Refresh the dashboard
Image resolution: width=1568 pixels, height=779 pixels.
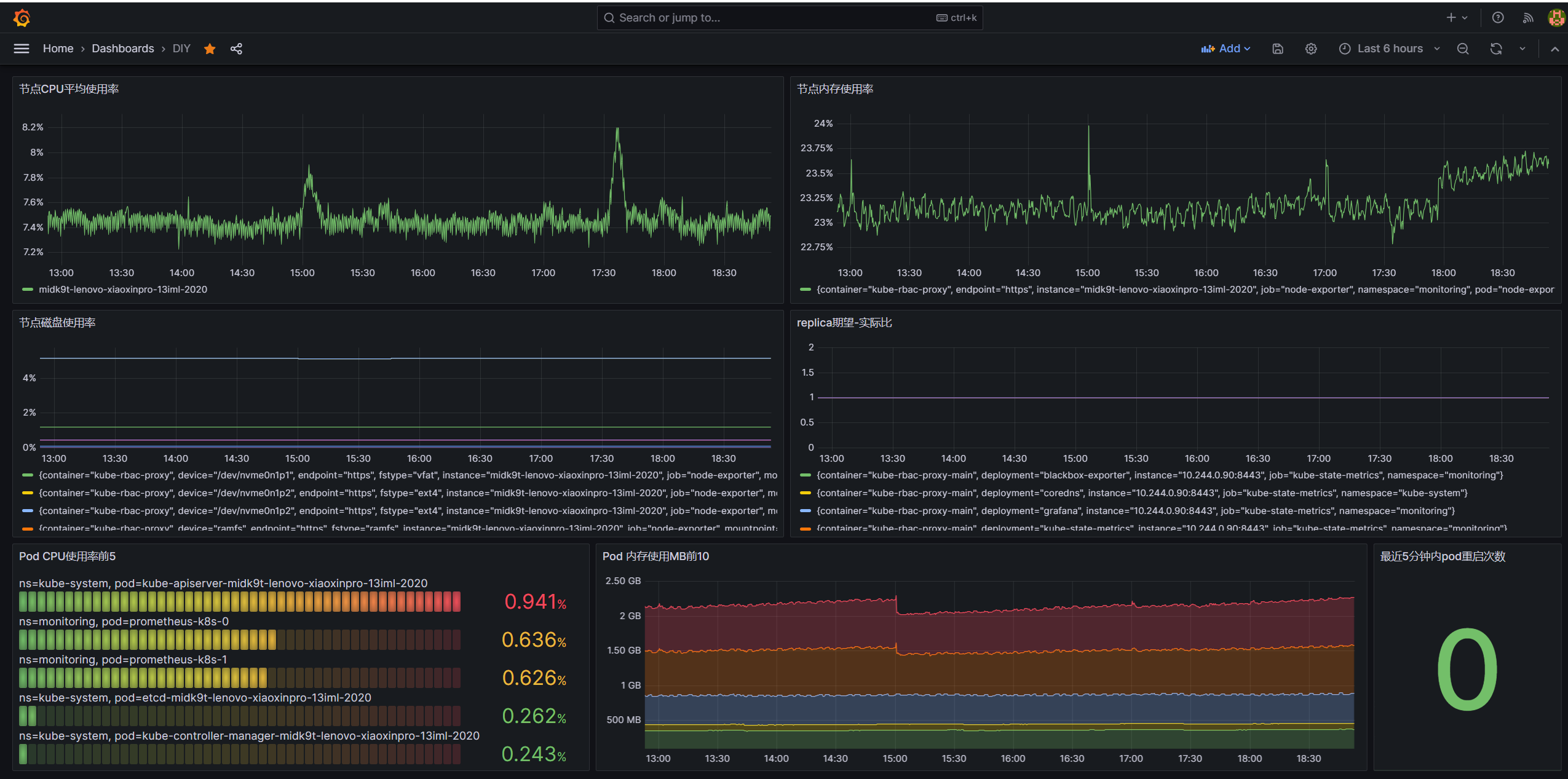pyautogui.click(x=1496, y=49)
